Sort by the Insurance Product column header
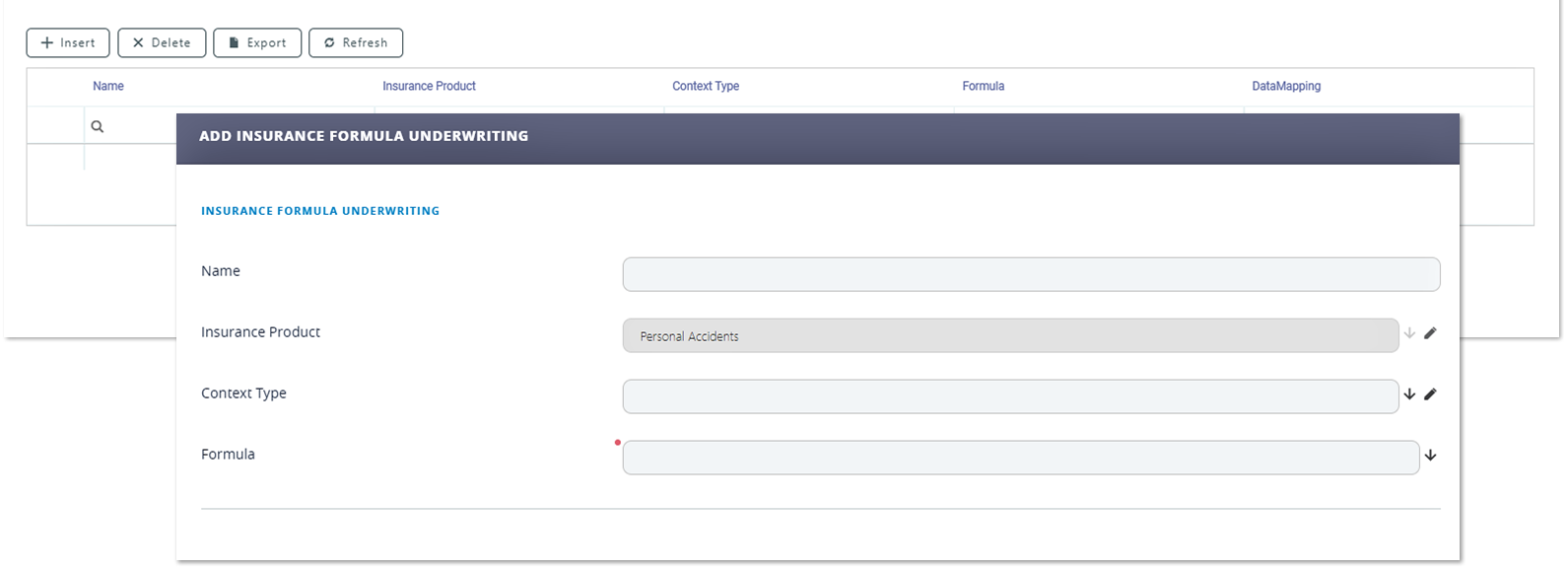Screen dimensions: 1568x571 coord(429,87)
